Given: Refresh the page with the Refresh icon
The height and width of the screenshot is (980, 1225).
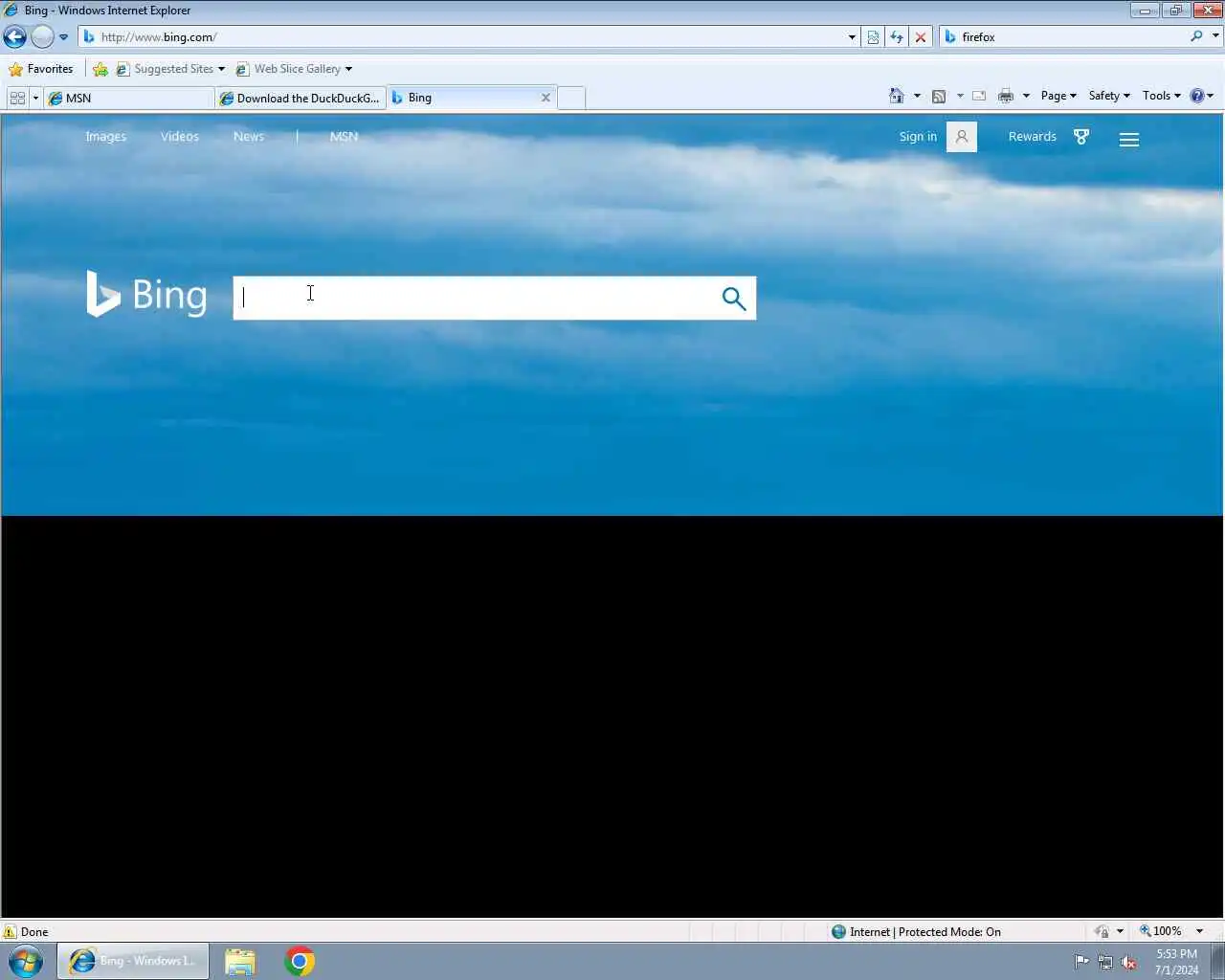Looking at the screenshot, I should [897, 37].
